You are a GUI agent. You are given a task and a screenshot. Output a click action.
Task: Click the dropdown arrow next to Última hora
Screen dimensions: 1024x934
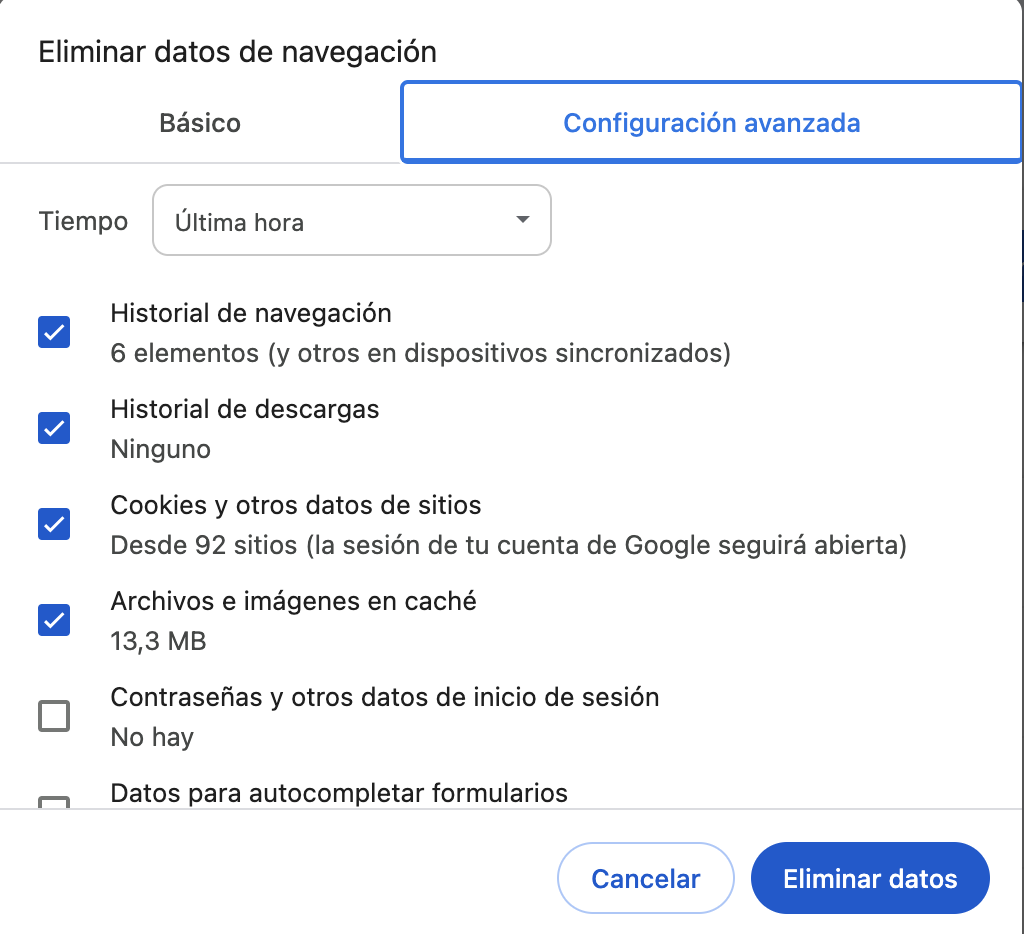(x=521, y=220)
